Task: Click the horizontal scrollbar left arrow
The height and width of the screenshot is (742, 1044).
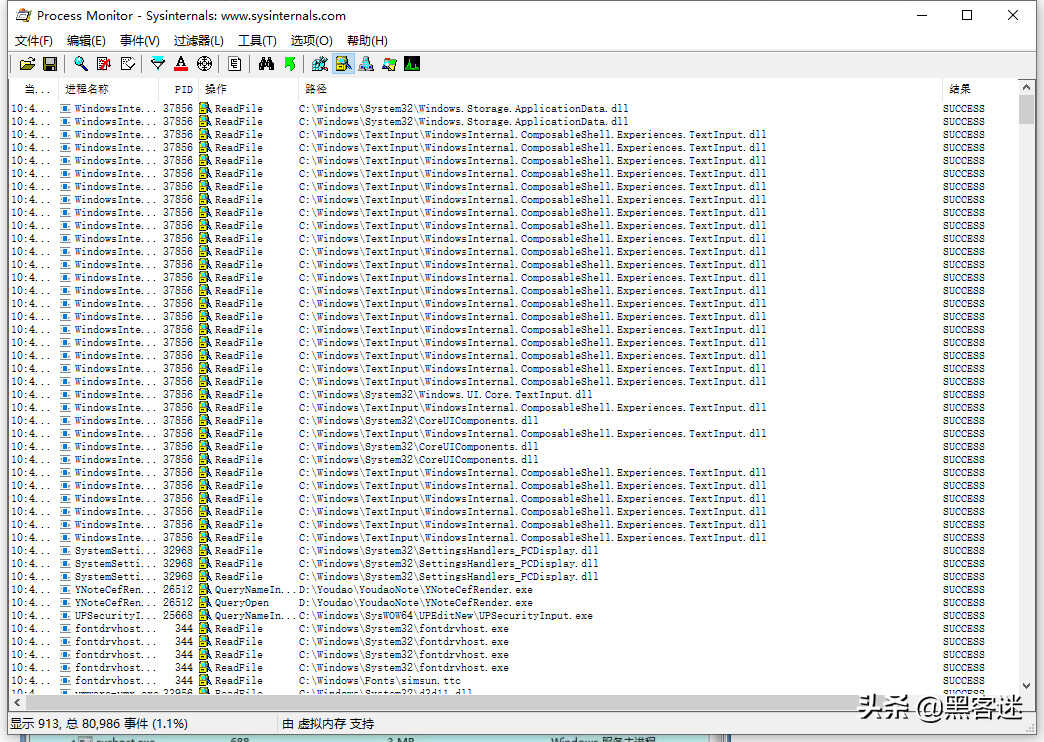Action: click(x=17, y=702)
